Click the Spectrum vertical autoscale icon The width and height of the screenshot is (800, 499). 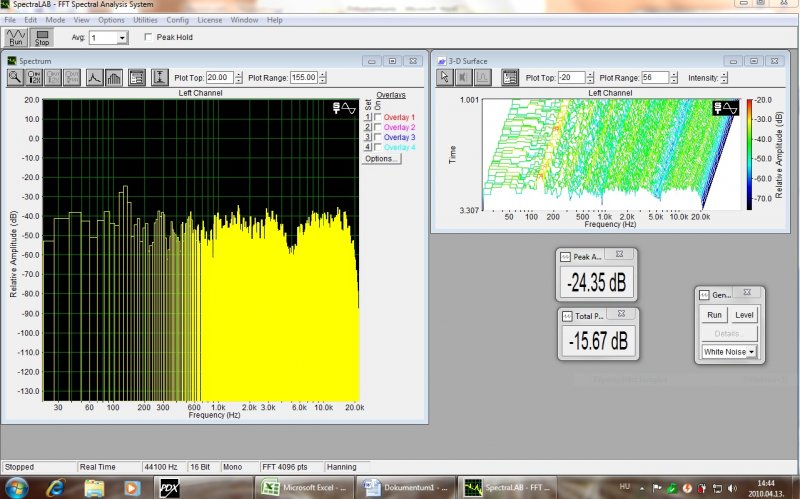(x=159, y=77)
